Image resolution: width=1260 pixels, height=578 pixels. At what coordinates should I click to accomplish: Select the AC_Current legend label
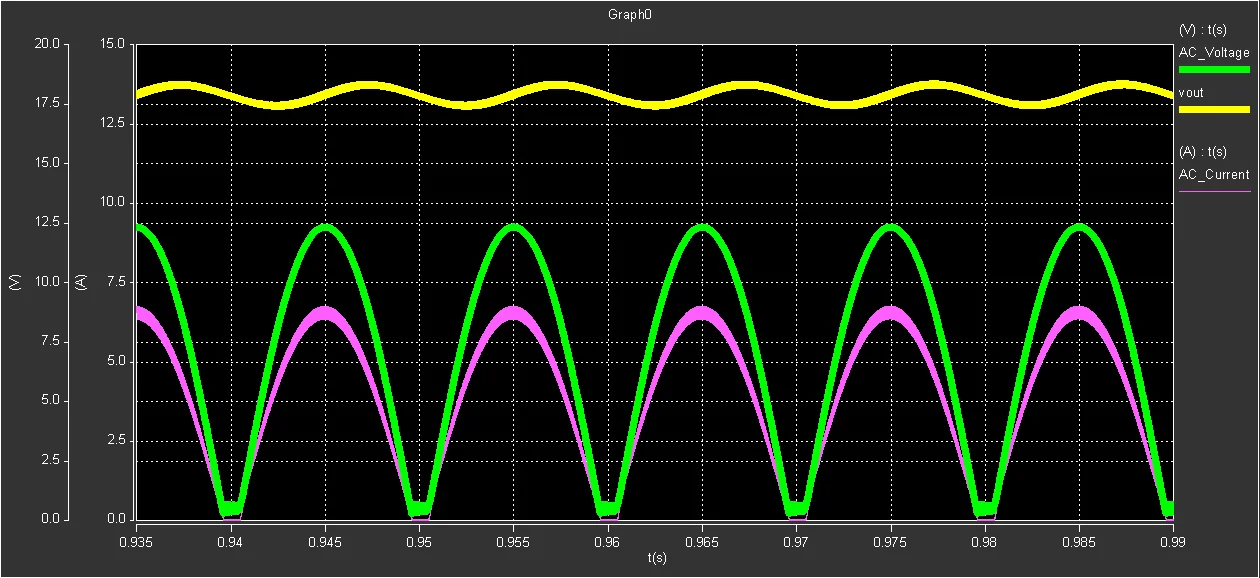pos(1214,174)
